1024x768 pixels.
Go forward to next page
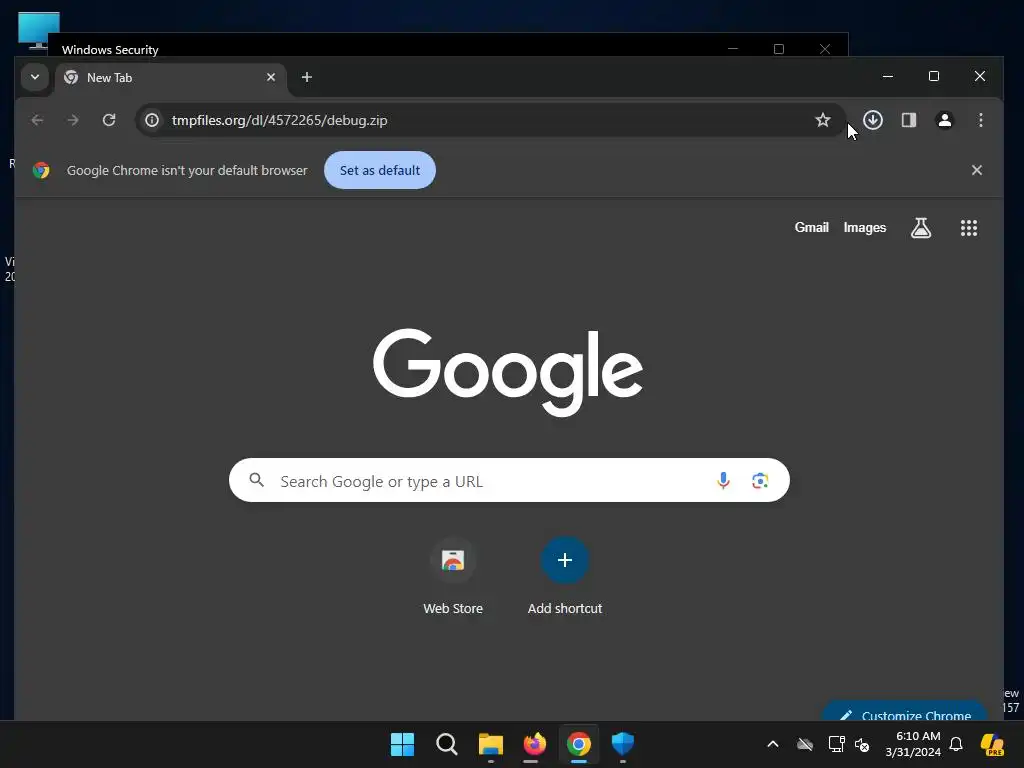tap(73, 120)
